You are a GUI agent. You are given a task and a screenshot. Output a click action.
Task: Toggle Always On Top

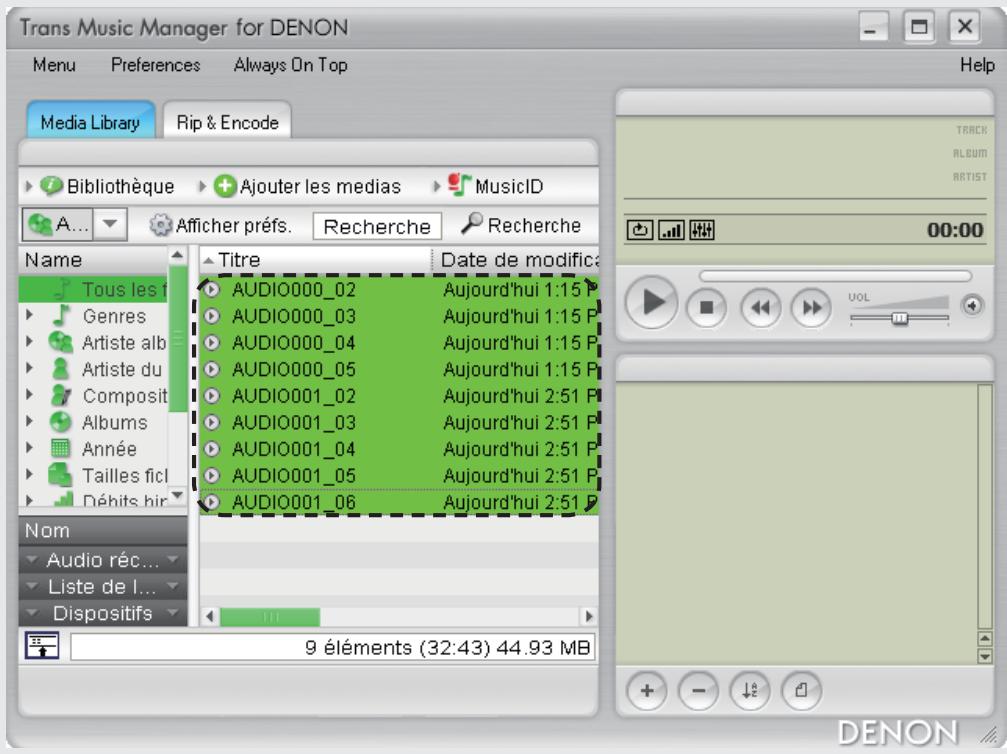290,65
